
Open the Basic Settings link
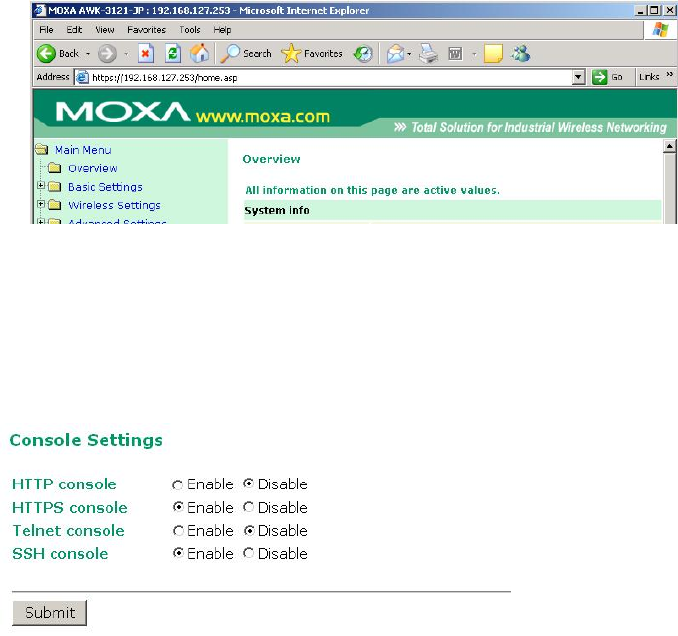(105, 187)
